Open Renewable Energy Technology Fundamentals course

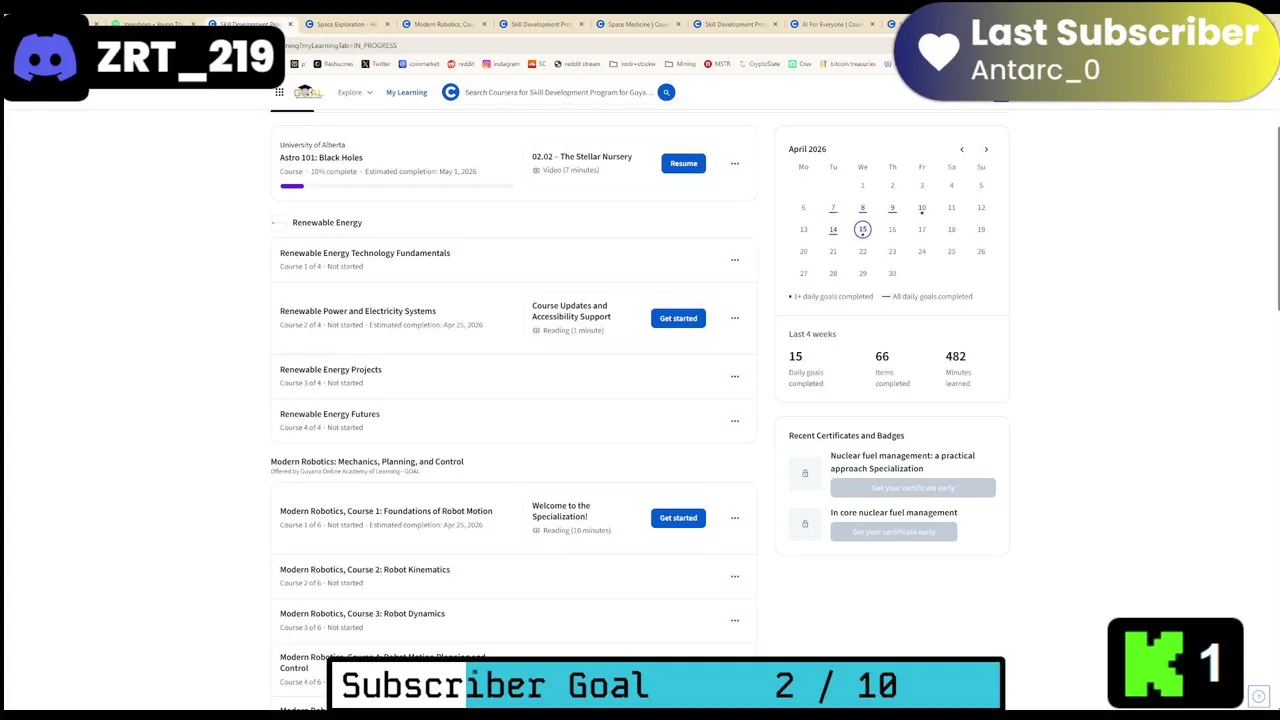pyautogui.click(x=365, y=253)
